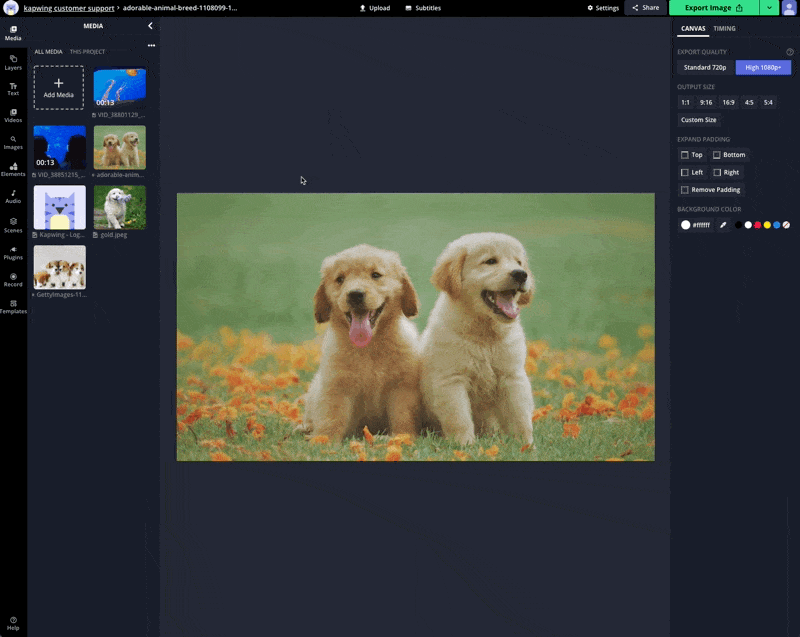800x637 pixels.
Task: Choose the Custom Size button
Action: click(x=698, y=120)
